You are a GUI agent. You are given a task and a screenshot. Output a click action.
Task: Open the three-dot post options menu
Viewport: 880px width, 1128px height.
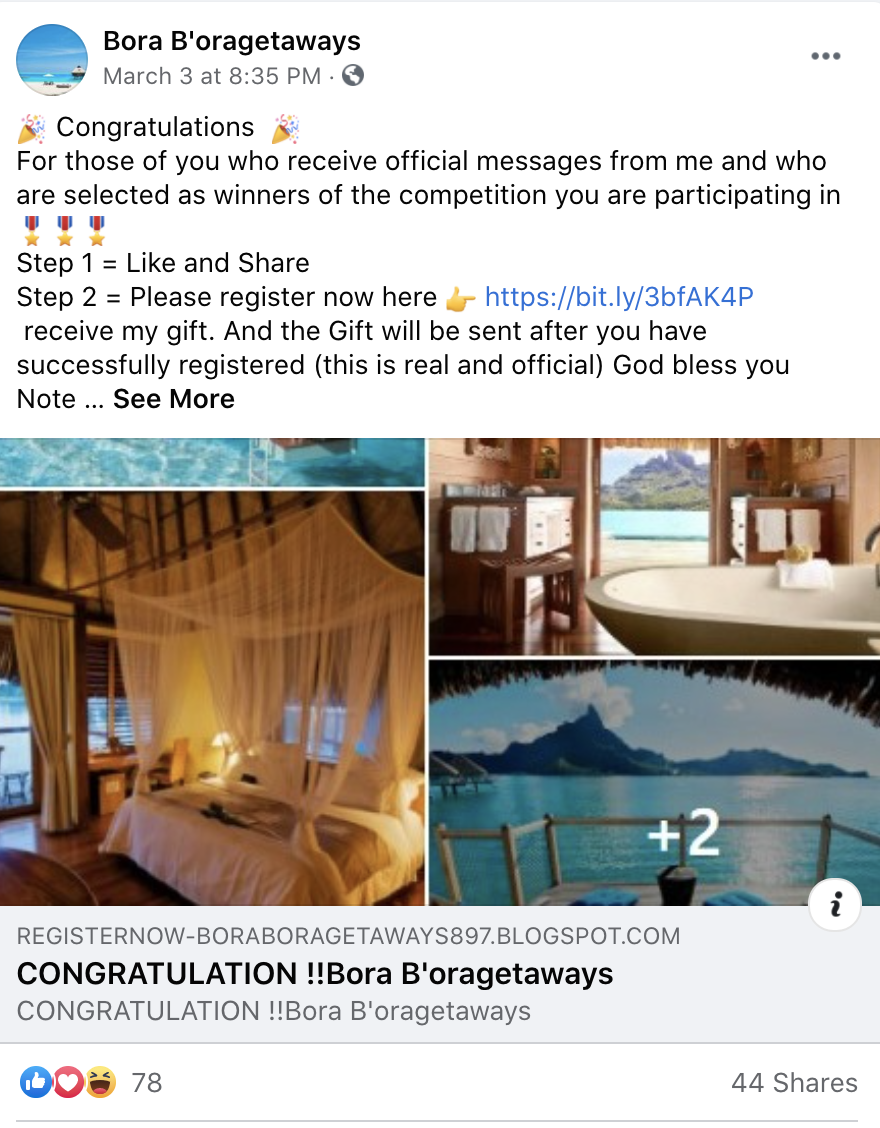coord(825,56)
